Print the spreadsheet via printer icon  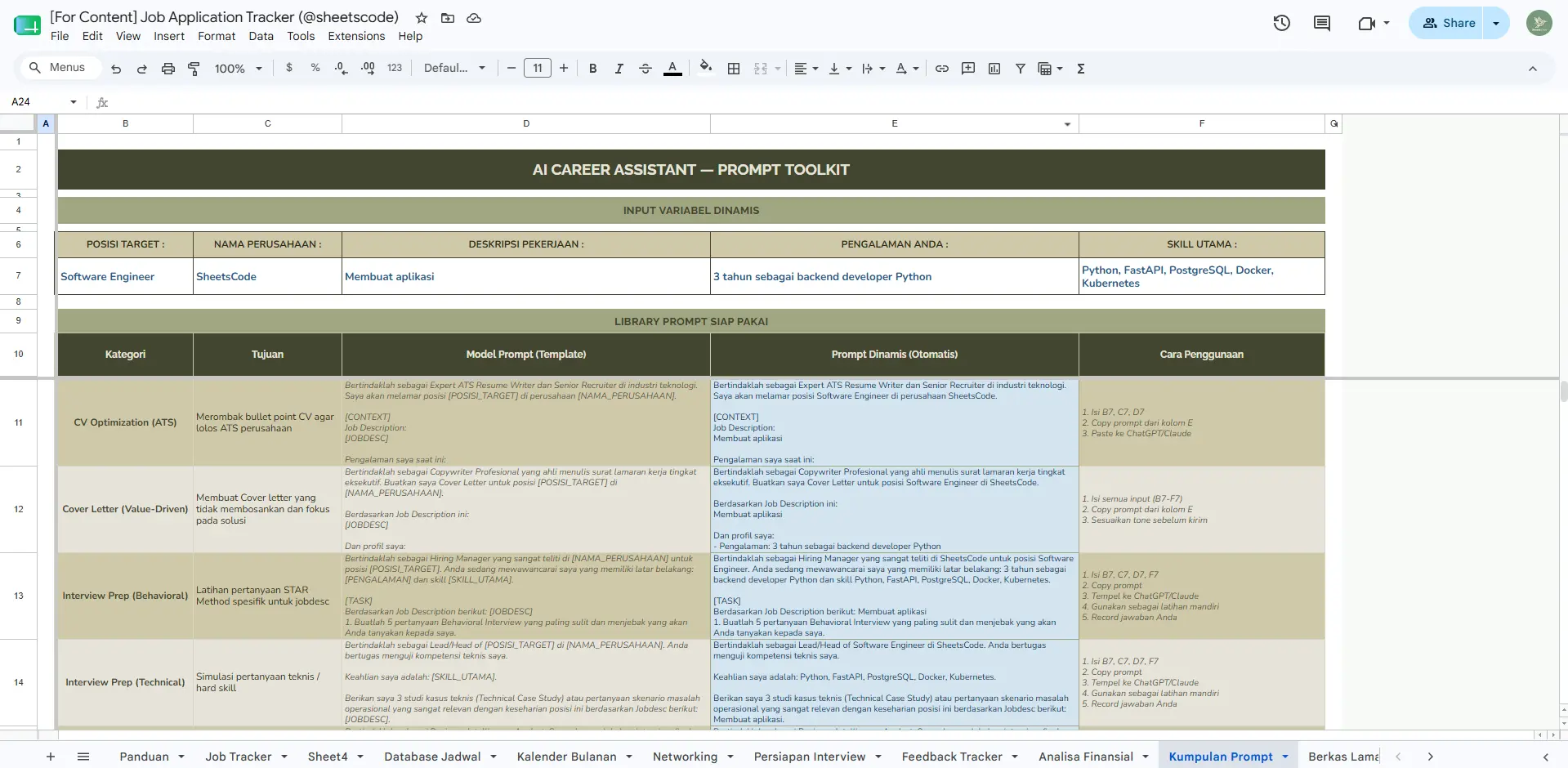(168, 69)
